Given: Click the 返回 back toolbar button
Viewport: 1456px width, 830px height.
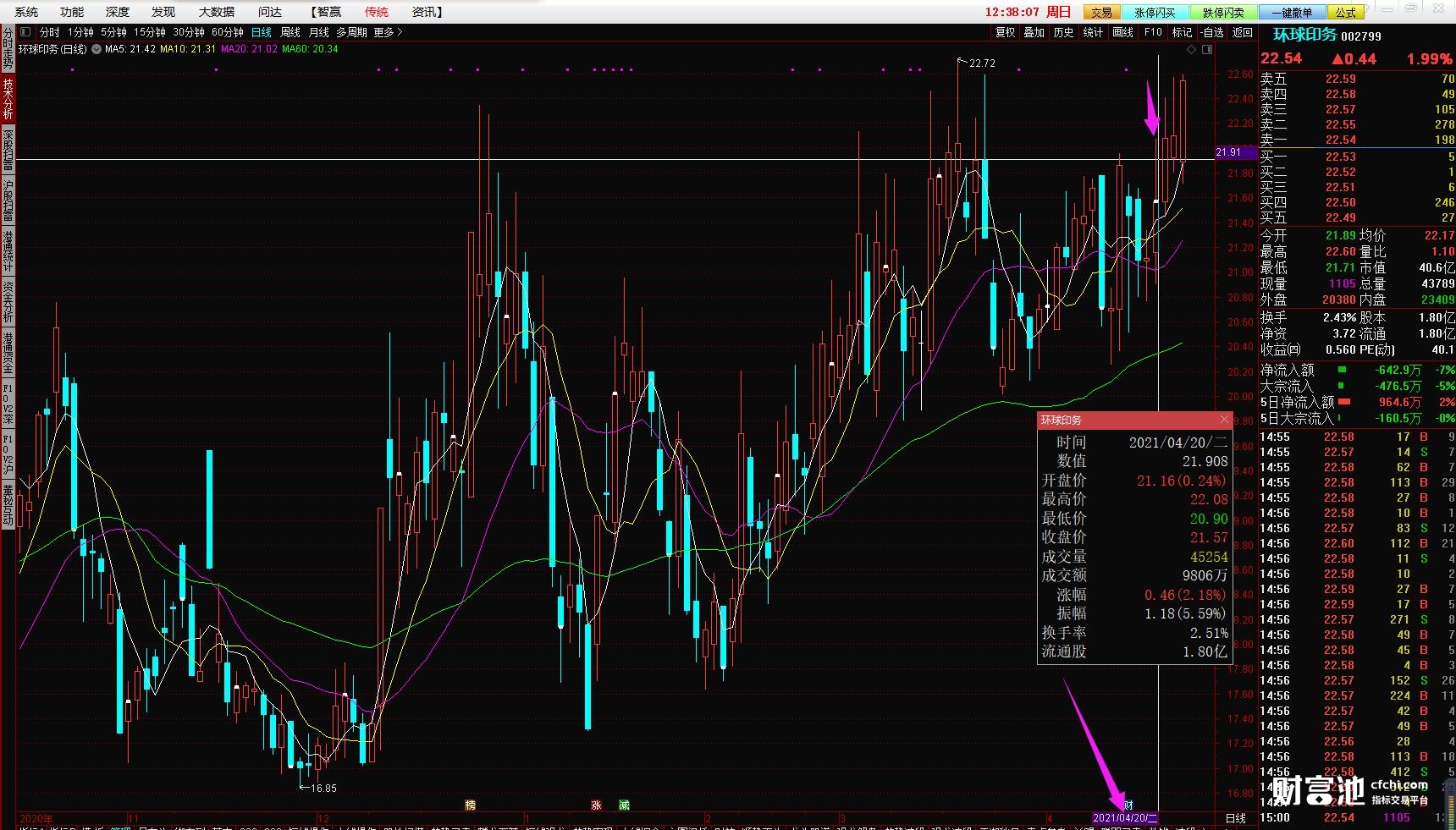Looking at the screenshot, I should [1243, 32].
